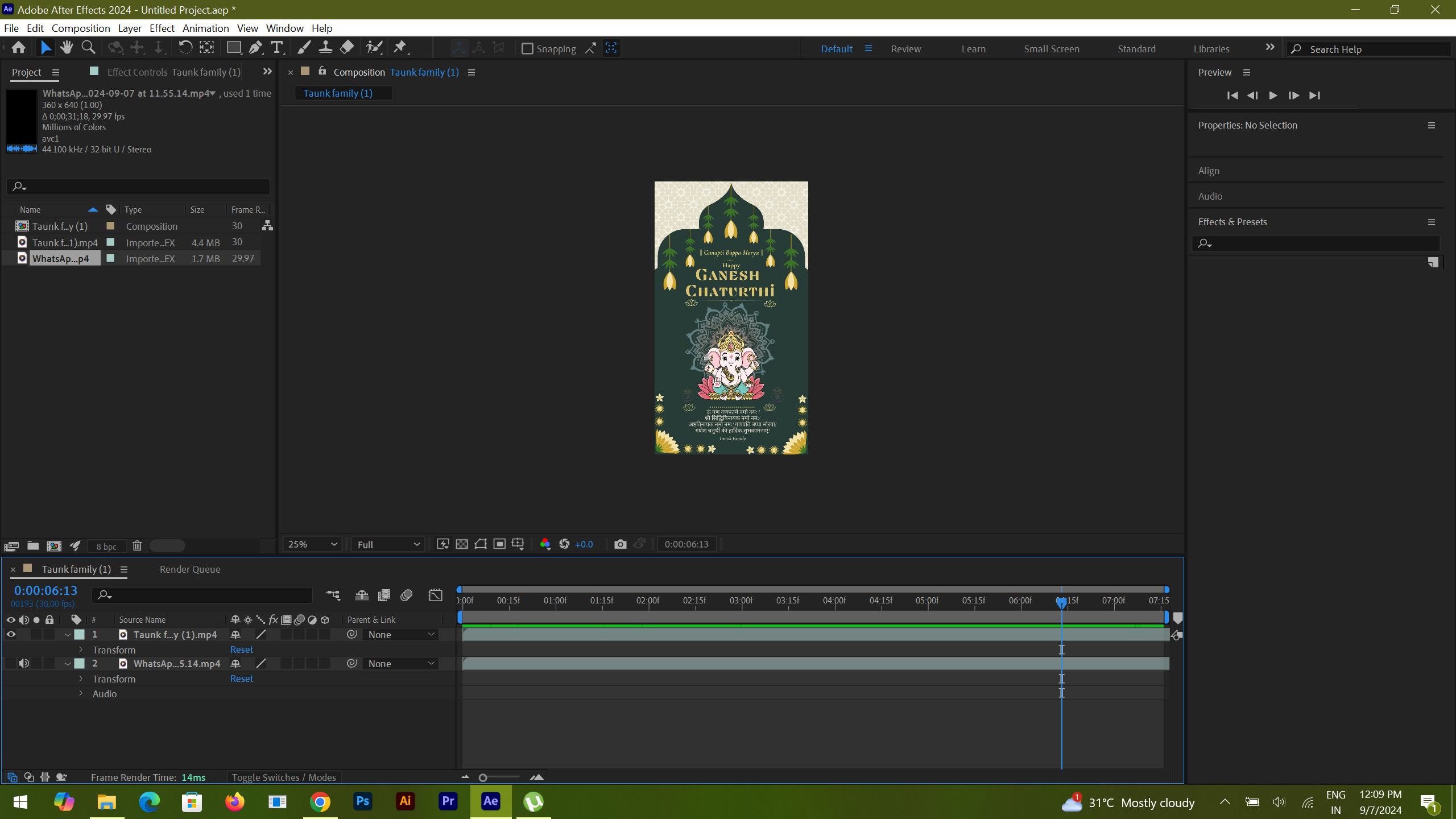The width and height of the screenshot is (1456, 819).
Task: Click the timeline zoom slider handle
Action: point(483,777)
